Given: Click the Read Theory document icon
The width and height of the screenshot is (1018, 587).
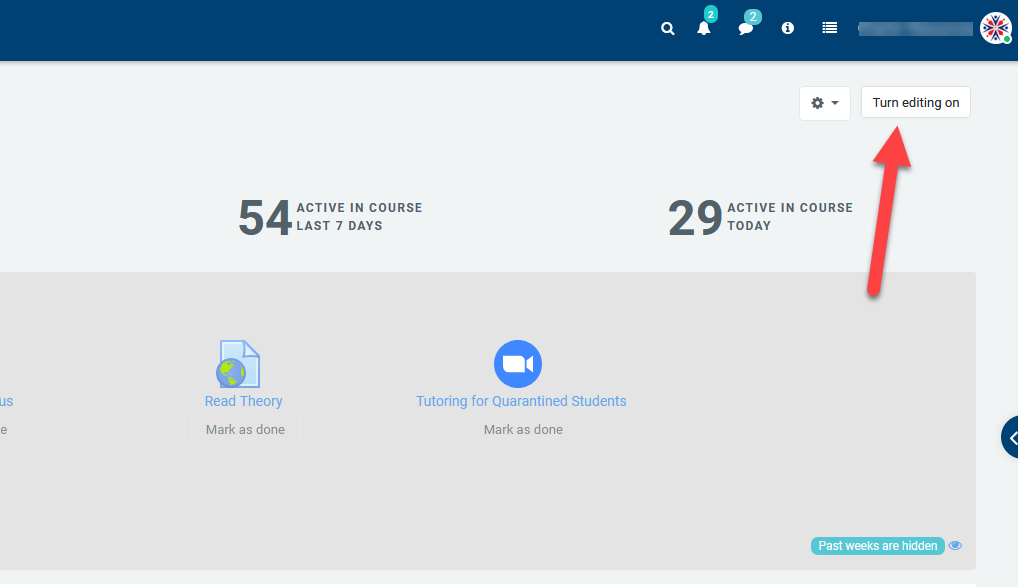Looking at the screenshot, I should click(239, 364).
